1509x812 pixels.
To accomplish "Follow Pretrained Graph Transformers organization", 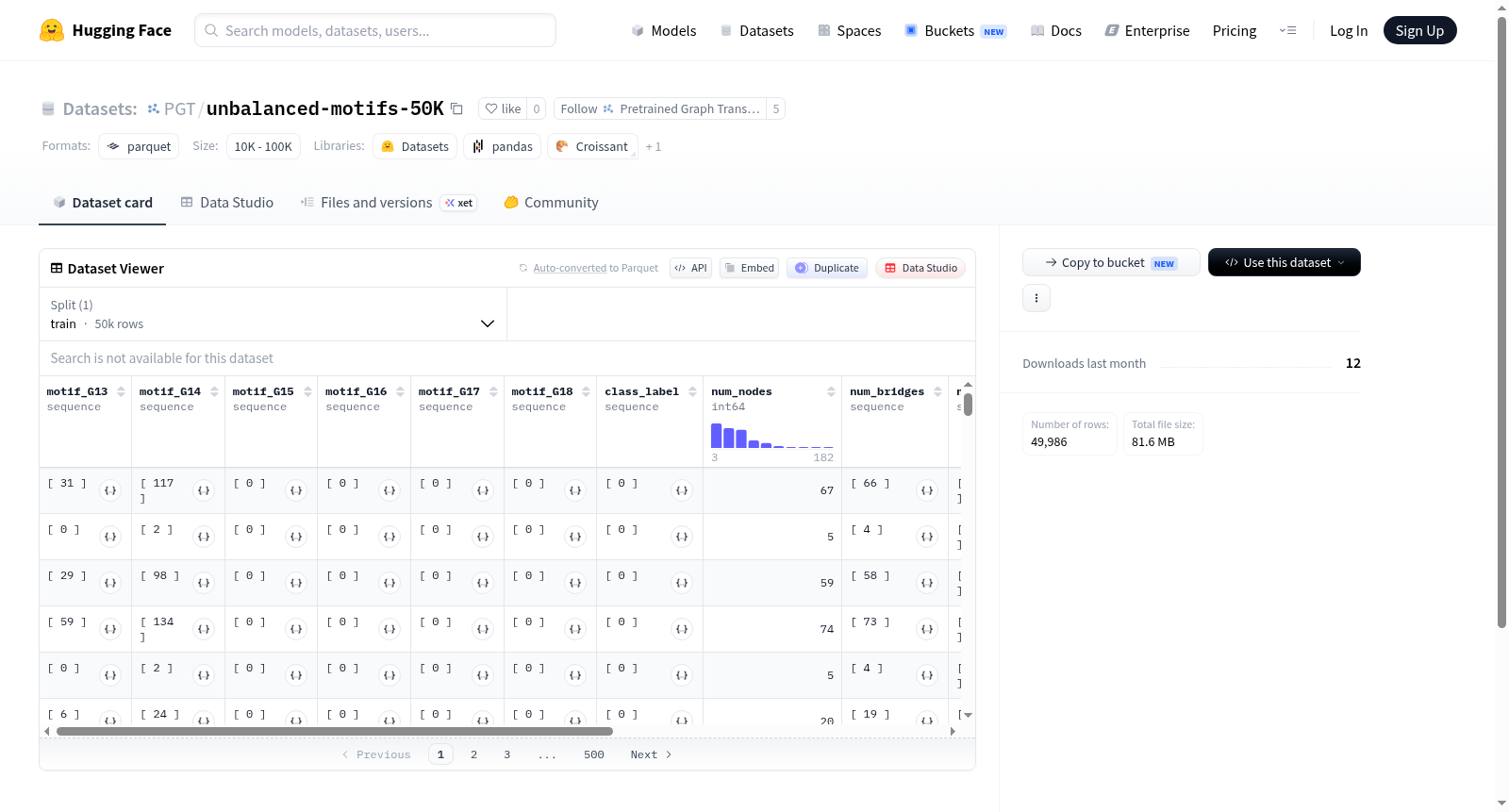I will pos(660,108).
